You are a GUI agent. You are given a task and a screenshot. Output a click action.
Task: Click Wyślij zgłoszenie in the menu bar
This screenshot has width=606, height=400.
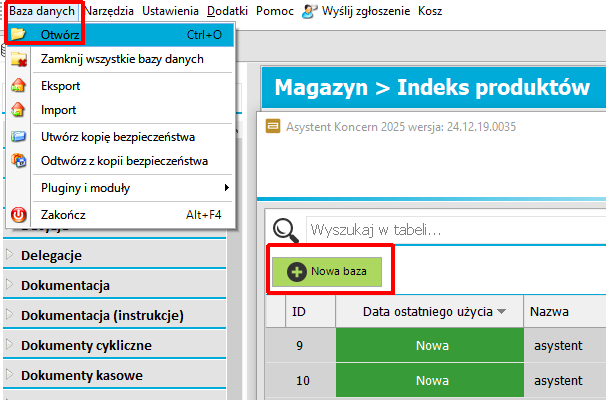(366, 11)
